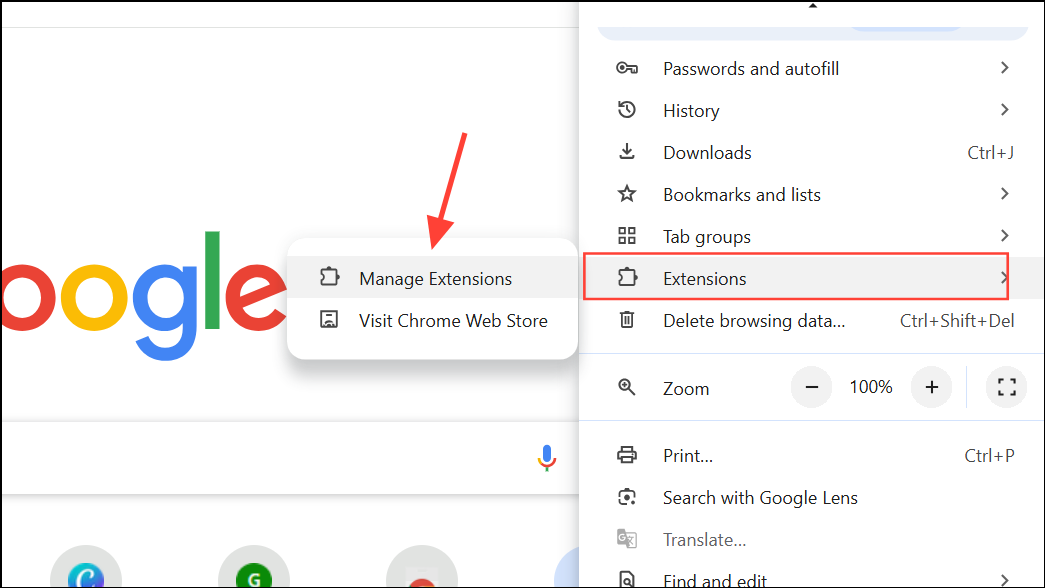Enter fullscreen mode using the zoom row button

1006,387
